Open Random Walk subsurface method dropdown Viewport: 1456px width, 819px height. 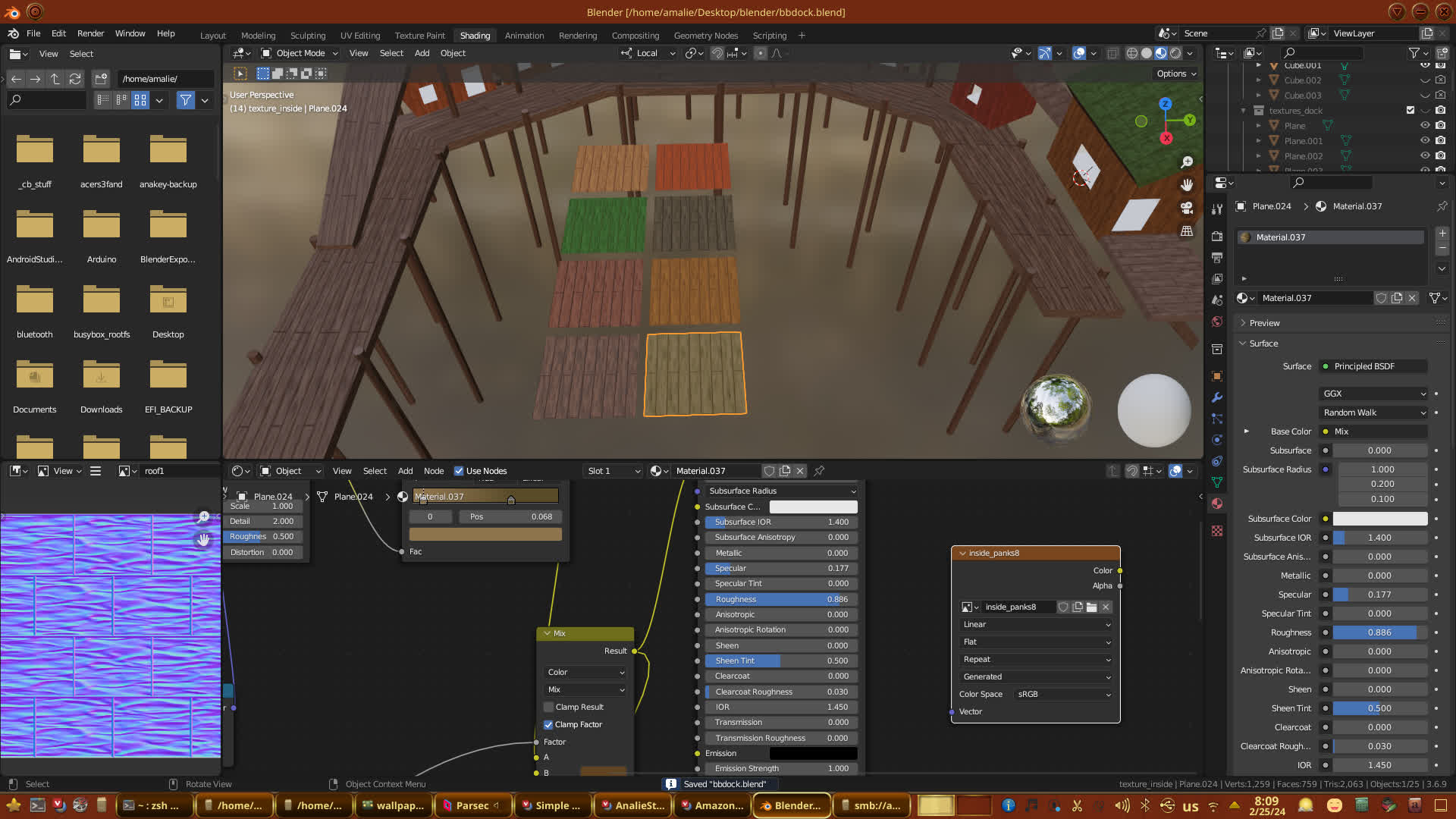click(1374, 413)
